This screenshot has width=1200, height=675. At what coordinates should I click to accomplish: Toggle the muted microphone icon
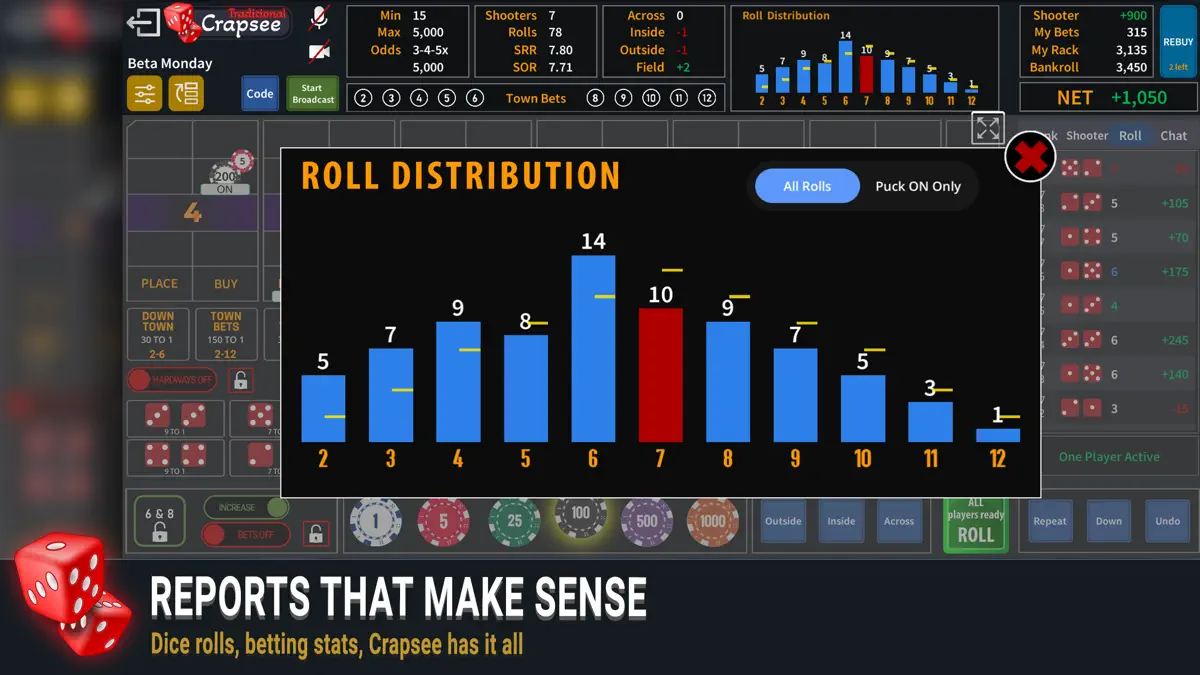click(320, 17)
